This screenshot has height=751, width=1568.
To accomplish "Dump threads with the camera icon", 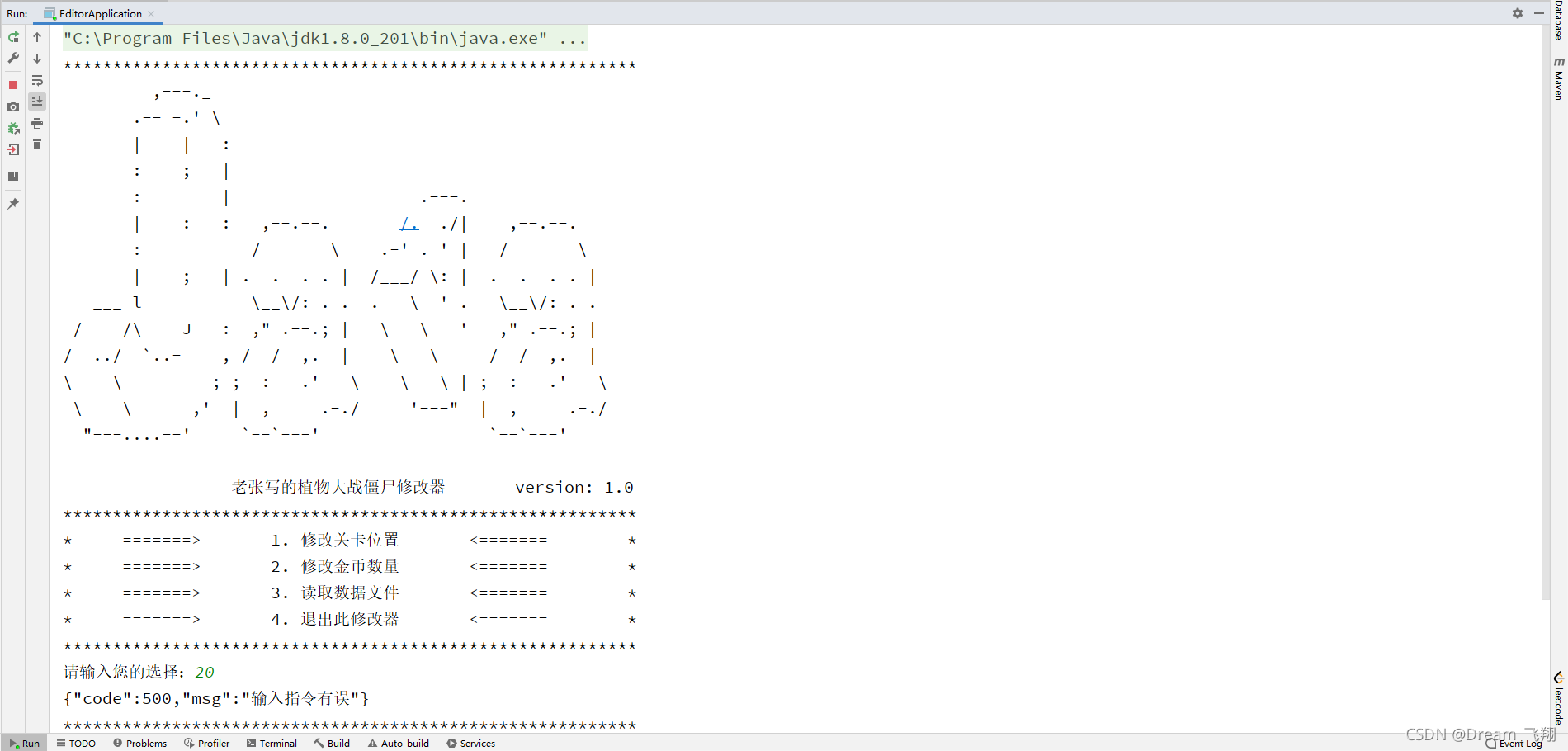I will tap(13, 106).
